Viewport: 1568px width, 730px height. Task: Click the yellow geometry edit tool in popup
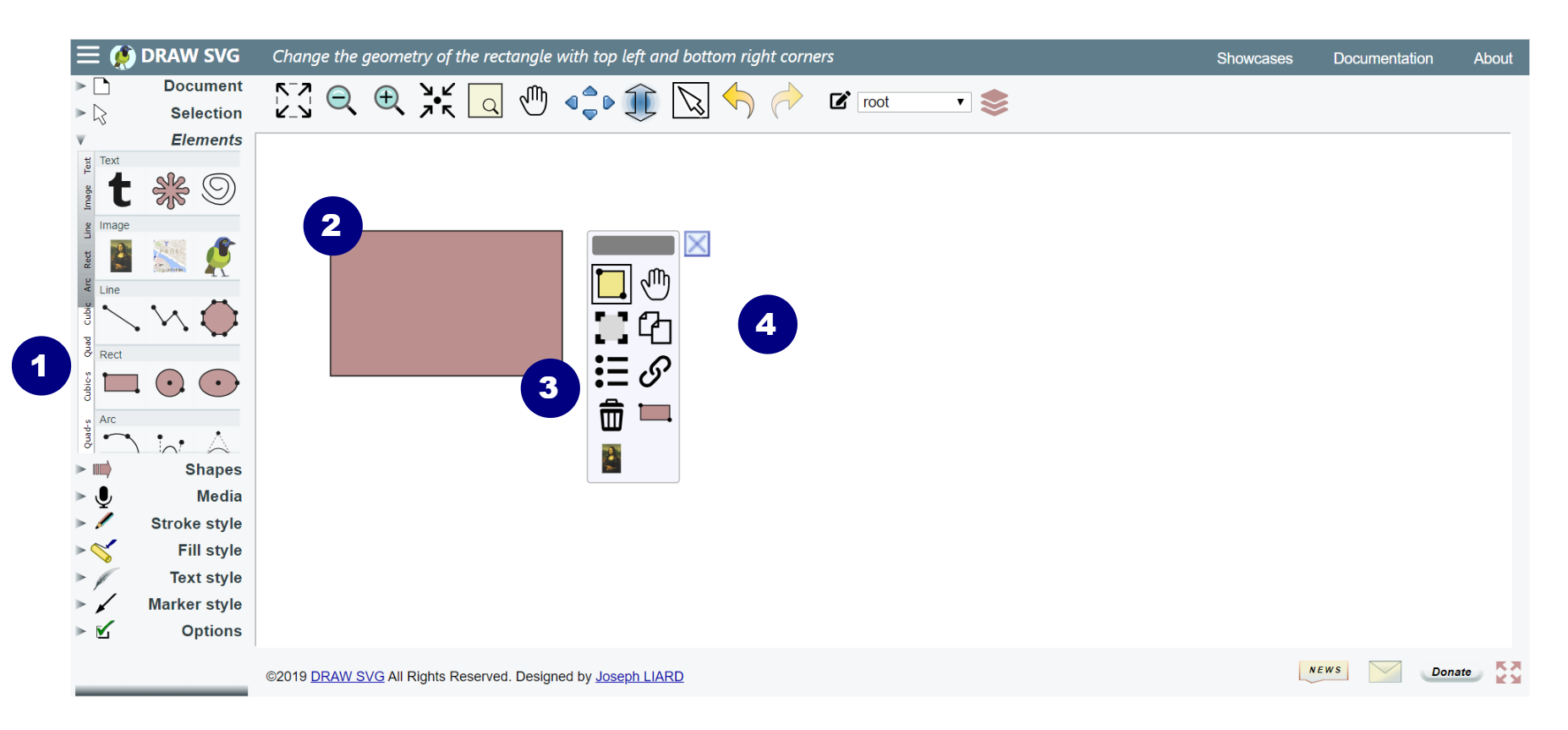pos(611,284)
